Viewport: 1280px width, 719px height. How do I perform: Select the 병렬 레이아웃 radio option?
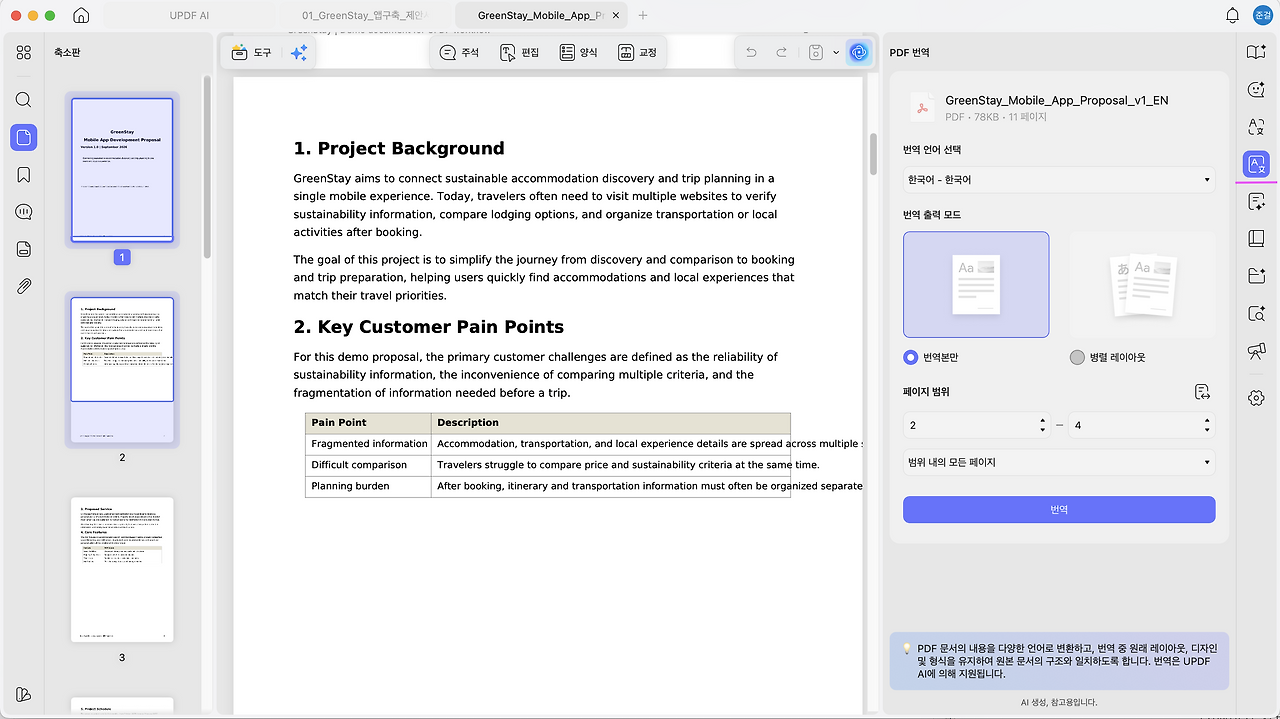(1077, 357)
